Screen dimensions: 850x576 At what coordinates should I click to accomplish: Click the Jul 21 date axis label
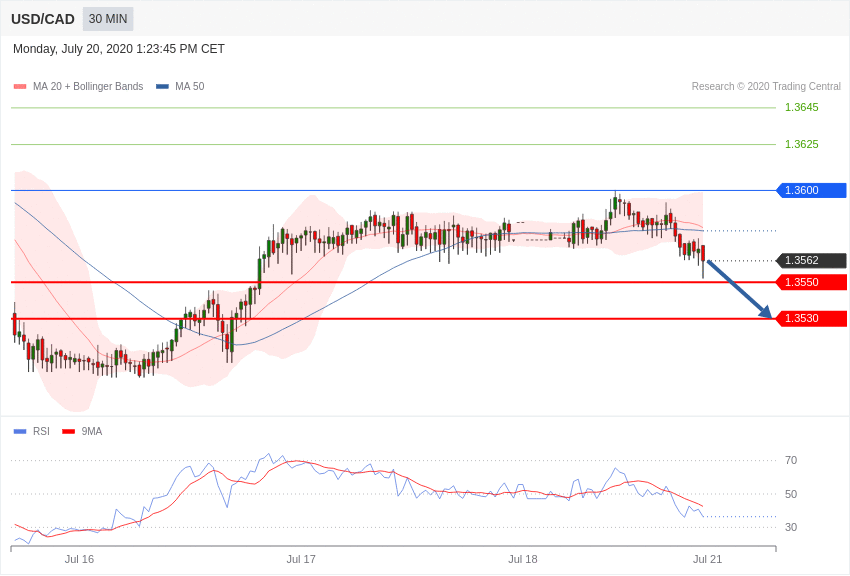click(x=707, y=559)
